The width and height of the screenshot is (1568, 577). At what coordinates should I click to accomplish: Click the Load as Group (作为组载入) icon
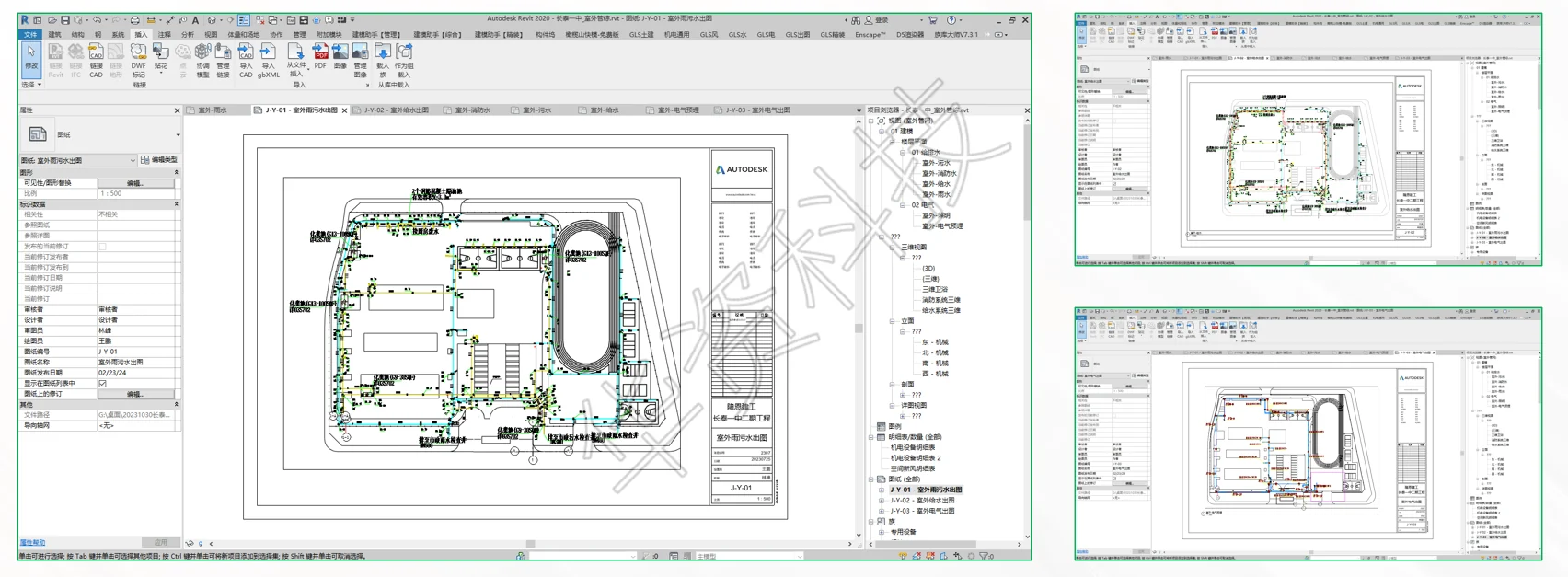point(404,60)
